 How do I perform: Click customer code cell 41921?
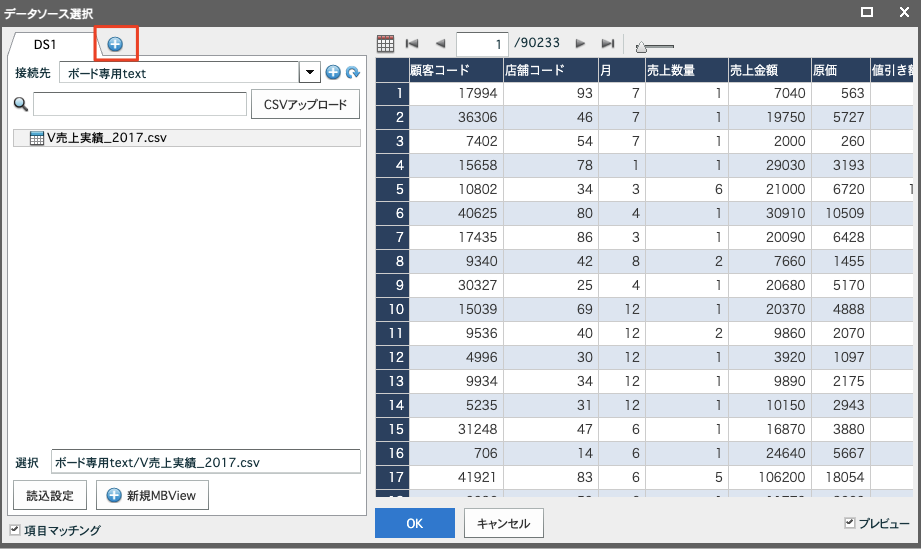(x=456, y=477)
